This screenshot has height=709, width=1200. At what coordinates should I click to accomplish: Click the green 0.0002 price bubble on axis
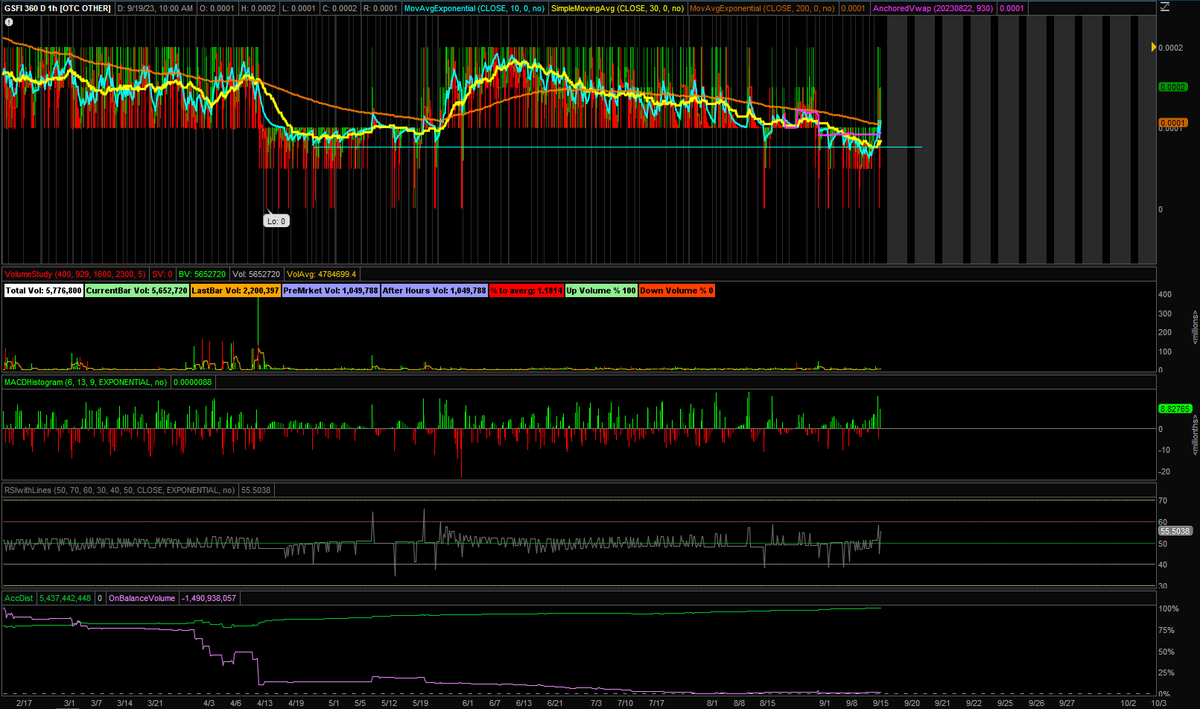coord(1172,87)
